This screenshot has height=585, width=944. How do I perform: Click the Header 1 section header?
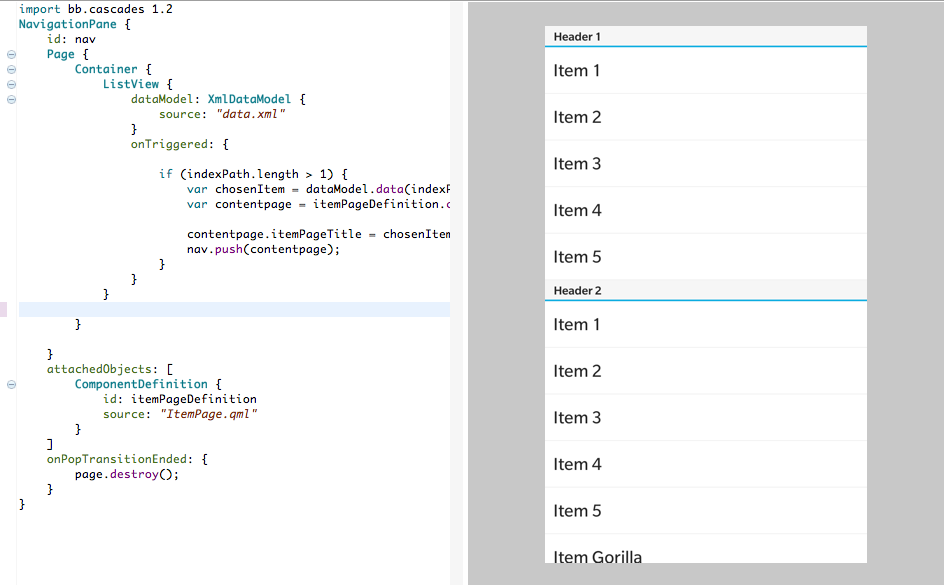point(705,37)
